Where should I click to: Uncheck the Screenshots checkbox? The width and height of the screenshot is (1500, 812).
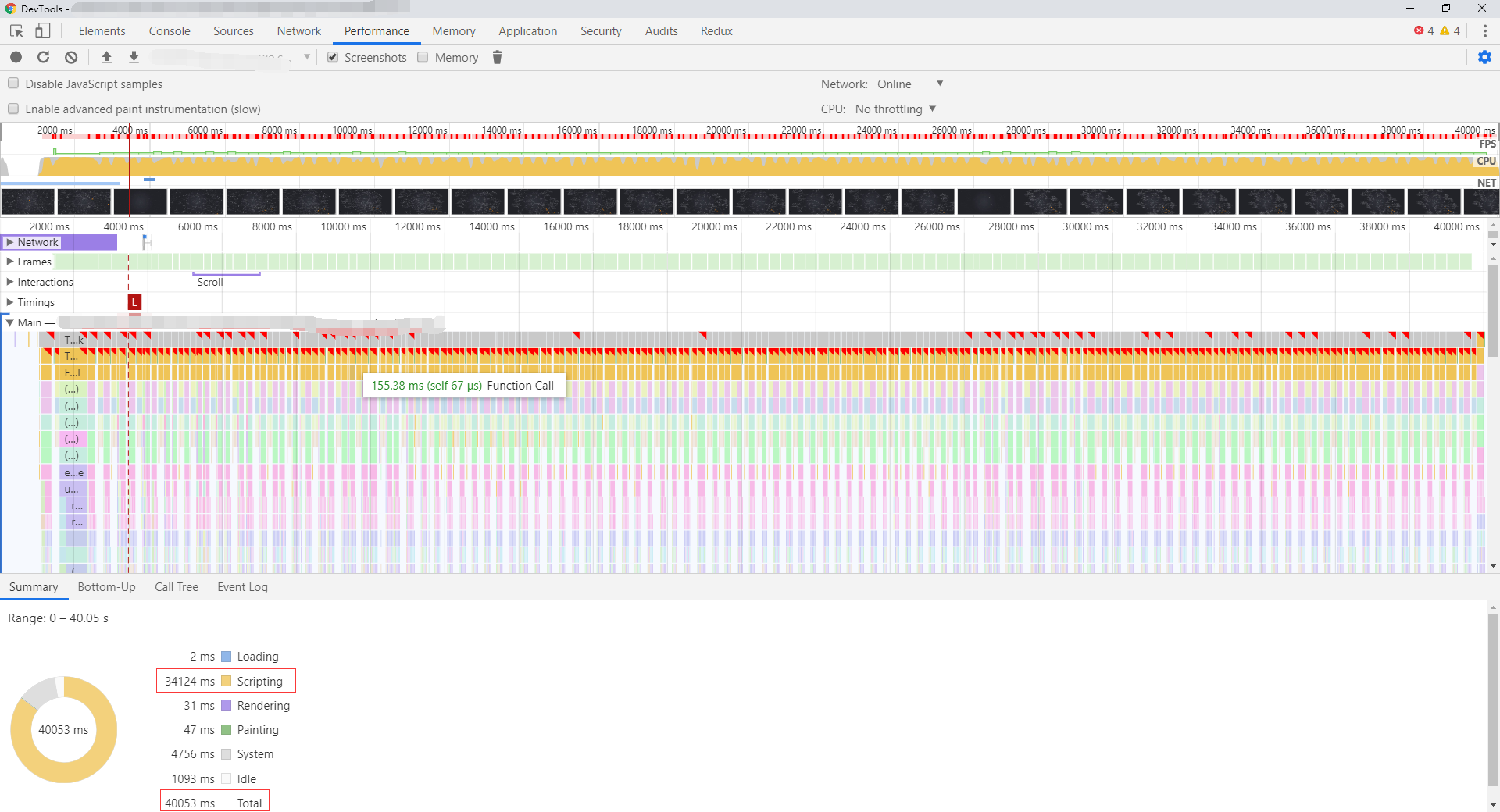pyautogui.click(x=333, y=57)
